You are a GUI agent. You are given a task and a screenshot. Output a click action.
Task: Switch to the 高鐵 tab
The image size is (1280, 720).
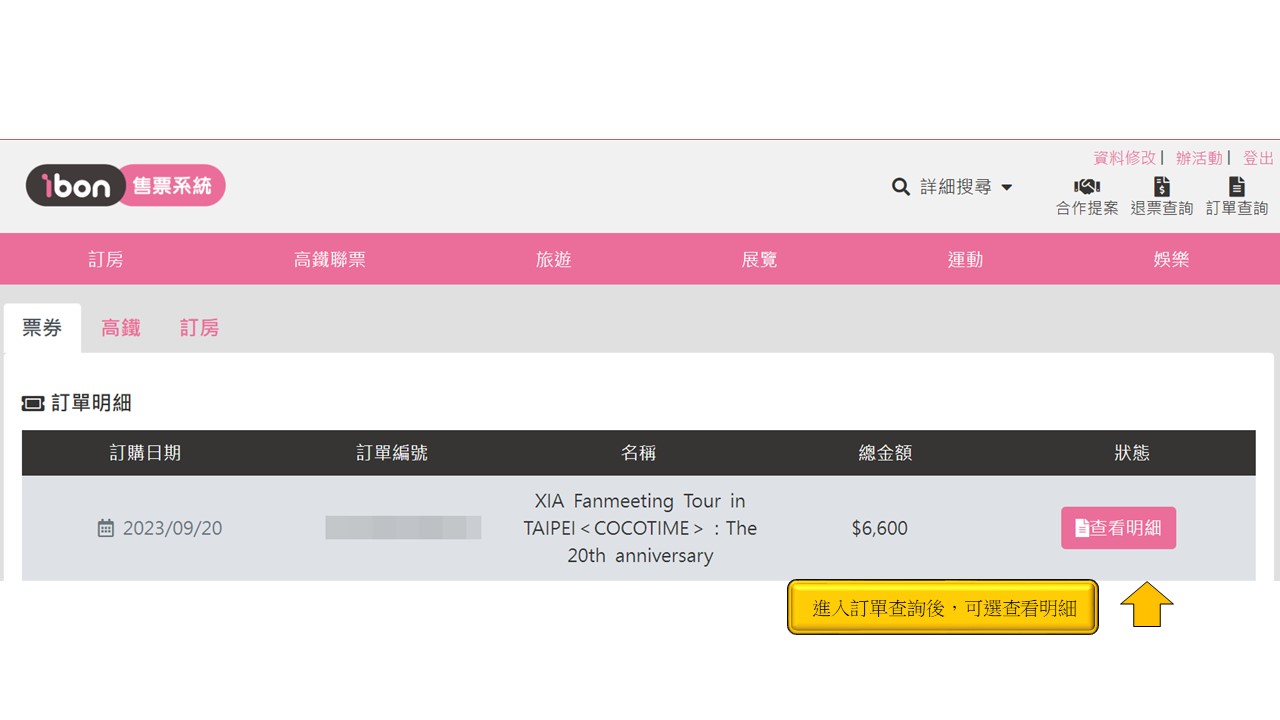pyautogui.click(x=121, y=328)
